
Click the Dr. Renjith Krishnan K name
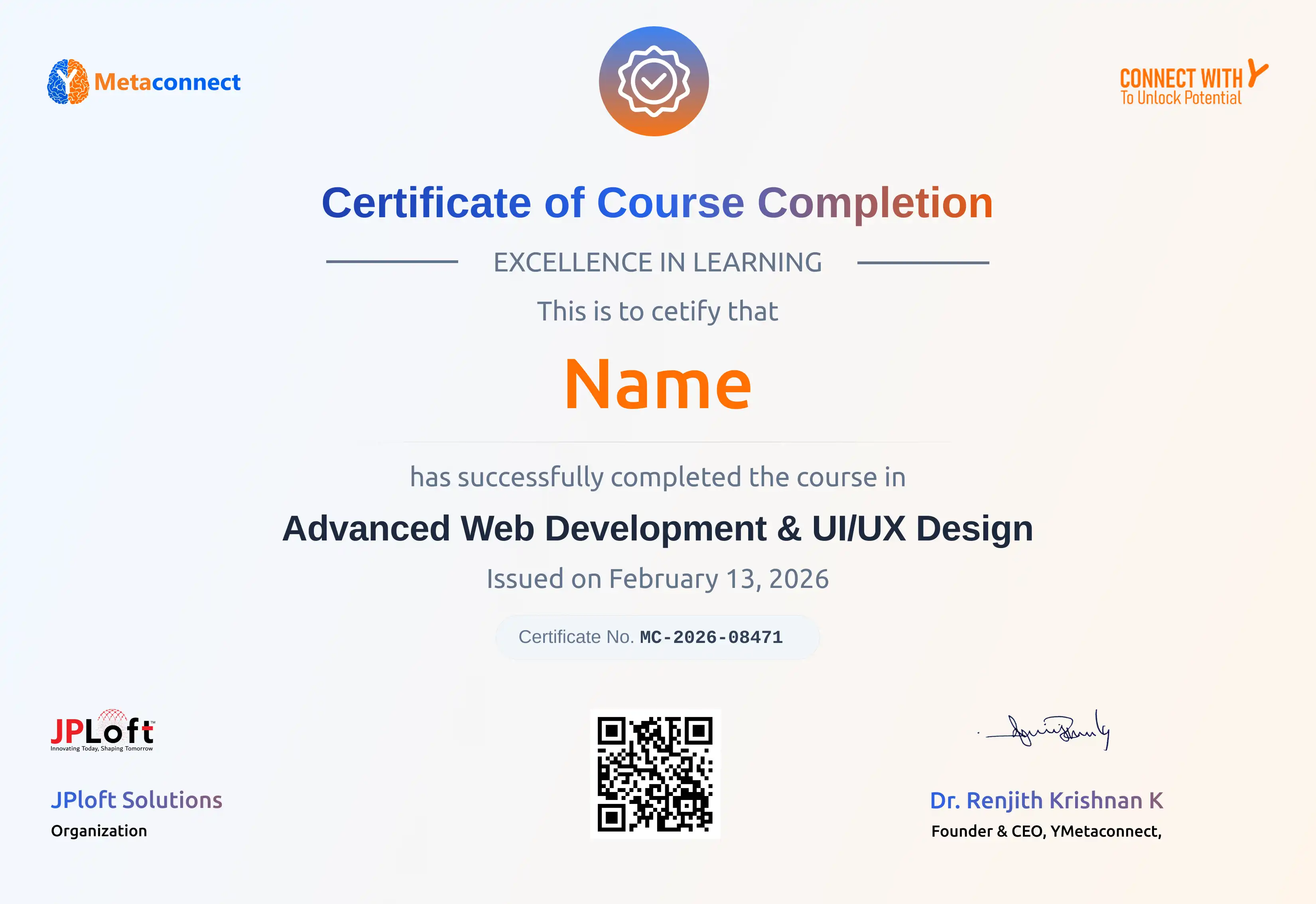[x=1046, y=800]
